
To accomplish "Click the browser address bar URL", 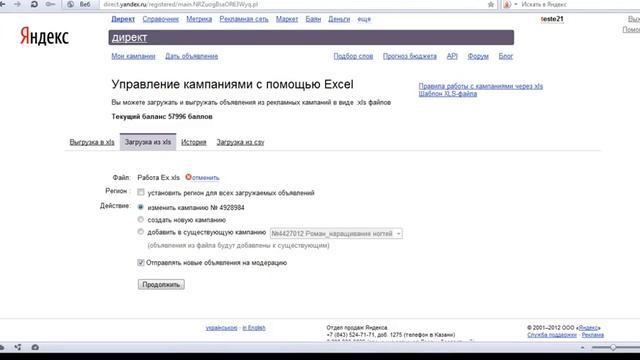I will pos(180,4).
